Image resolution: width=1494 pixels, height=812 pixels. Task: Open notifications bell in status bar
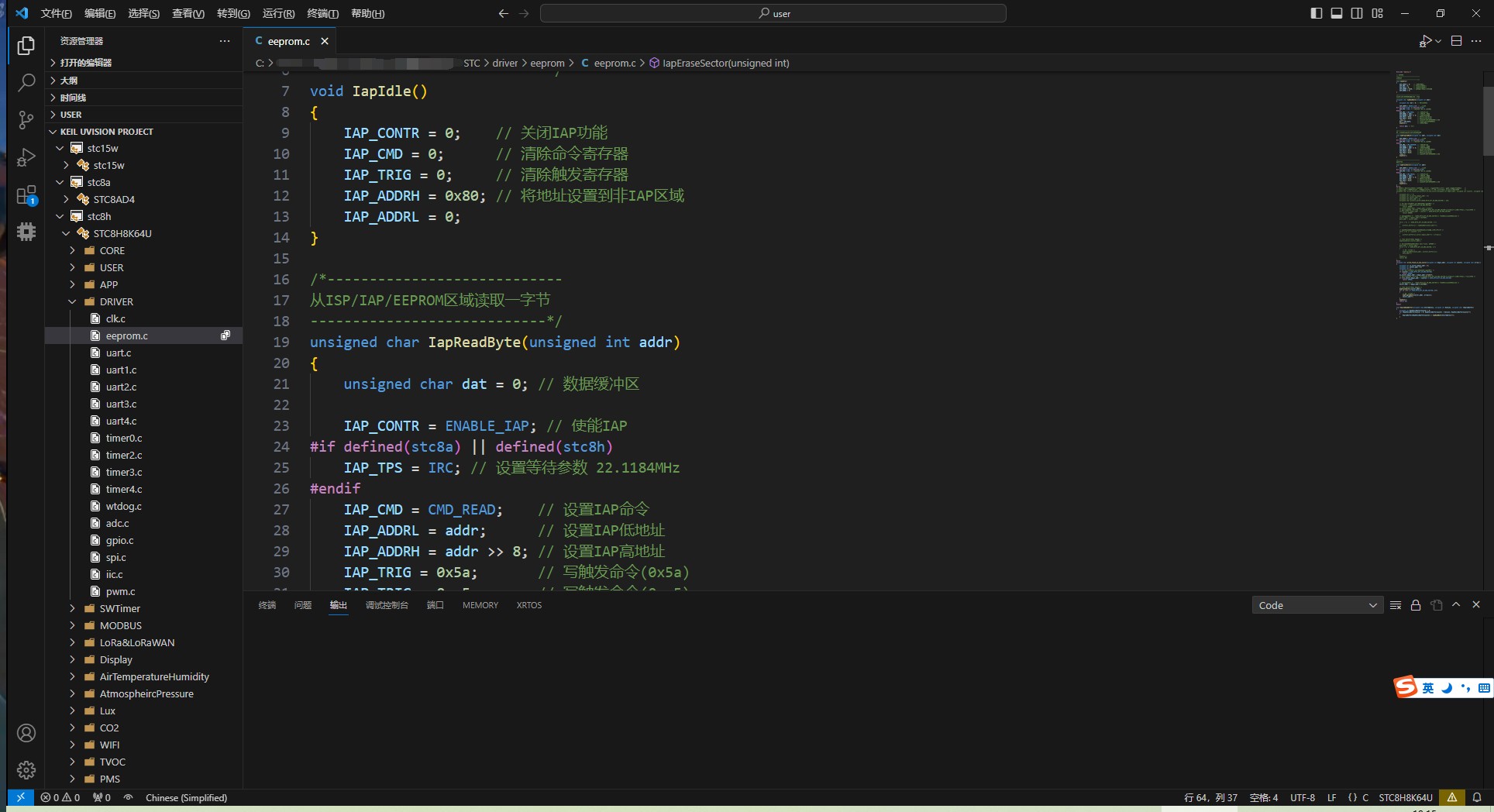pos(1477,797)
